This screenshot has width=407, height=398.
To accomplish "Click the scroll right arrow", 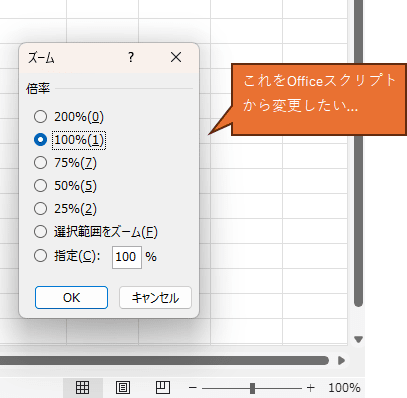I will pos(341,360).
